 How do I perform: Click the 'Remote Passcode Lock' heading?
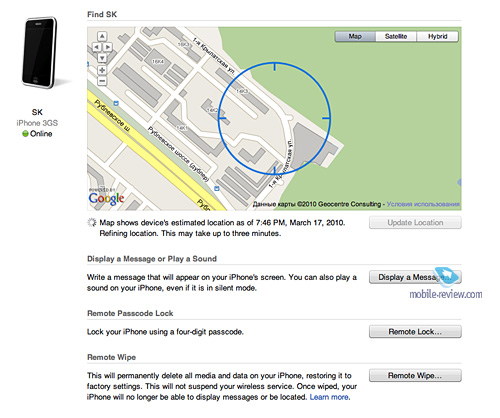point(130,313)
